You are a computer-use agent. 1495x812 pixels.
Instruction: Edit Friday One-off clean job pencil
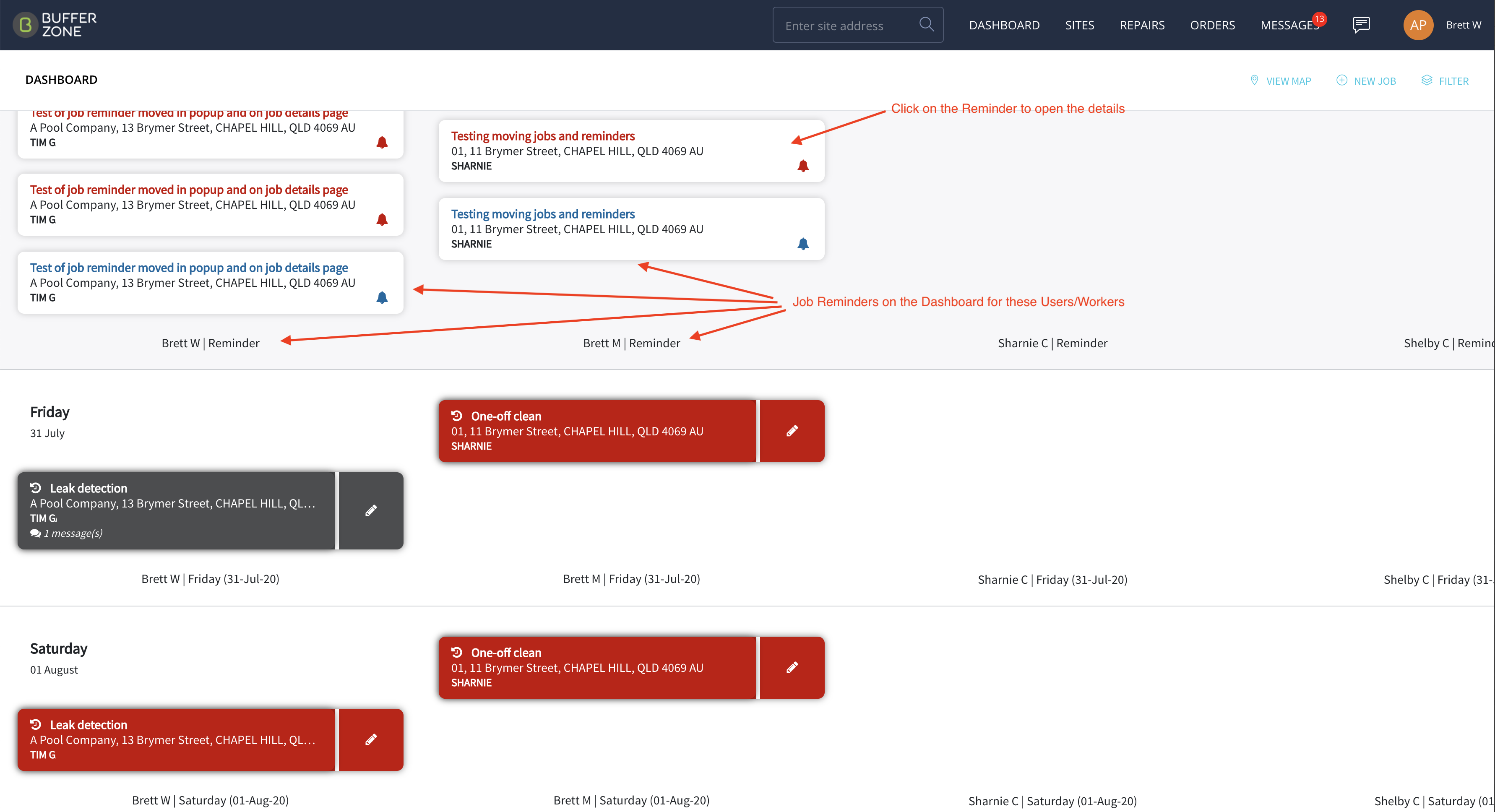(x=792, y=431)
